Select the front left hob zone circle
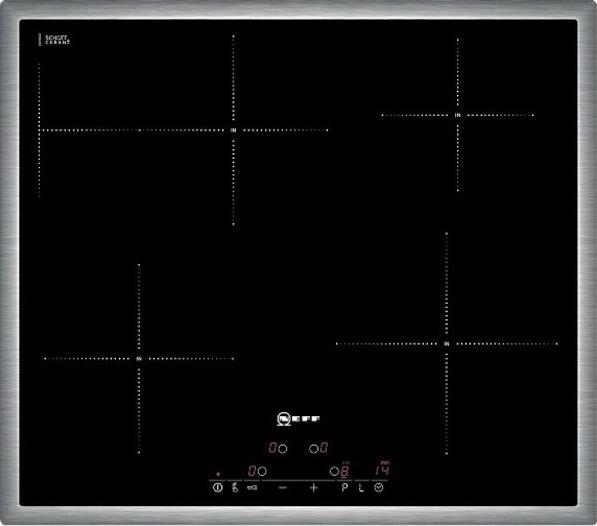The width and height of the screenshot is (597, 526). [262, 471]
